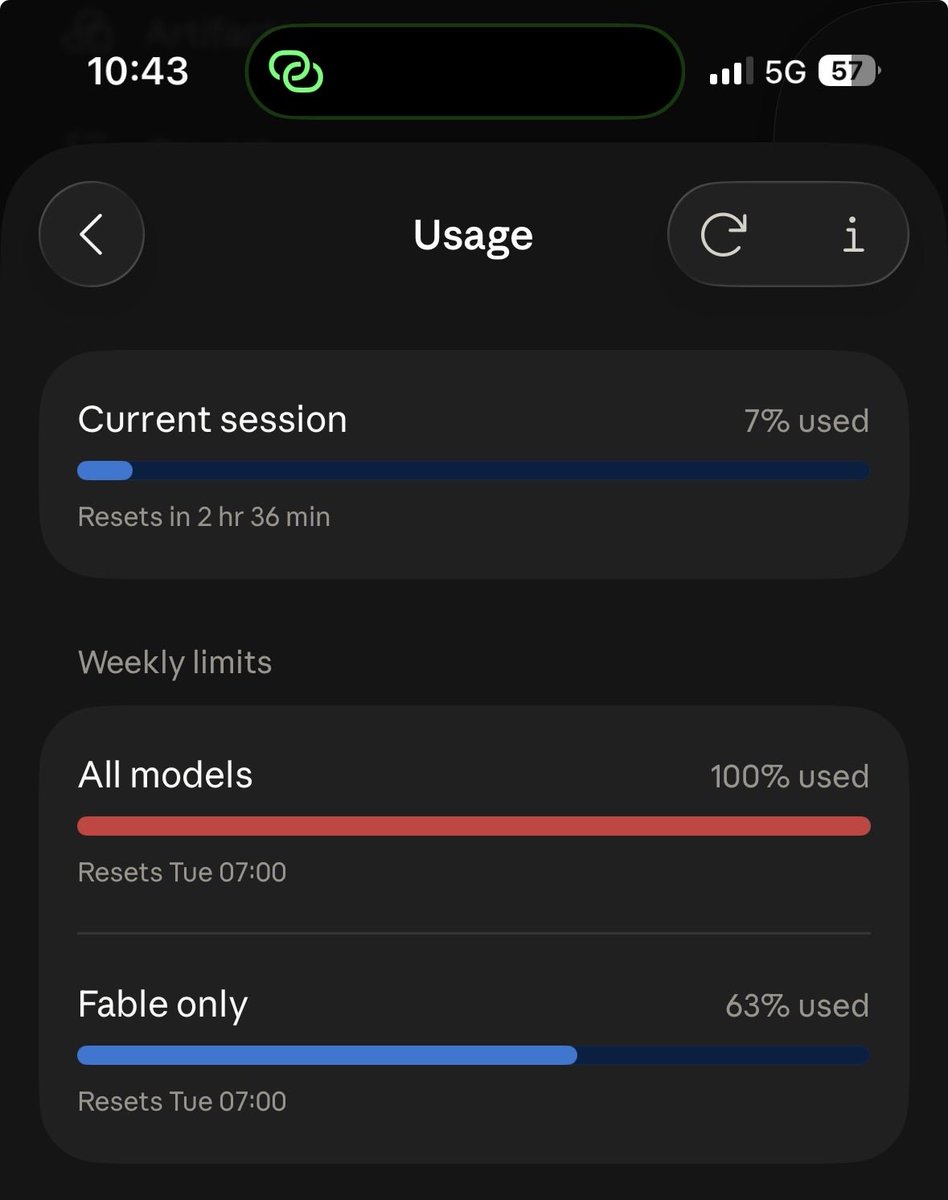This screenshot has height=1200, width=948.
Task: Tap the Weekly limits section header
Action: point(175,662)
